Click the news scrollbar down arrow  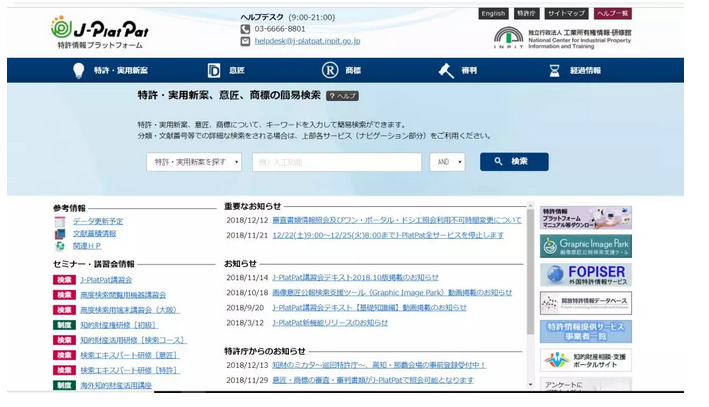point(530,385)
